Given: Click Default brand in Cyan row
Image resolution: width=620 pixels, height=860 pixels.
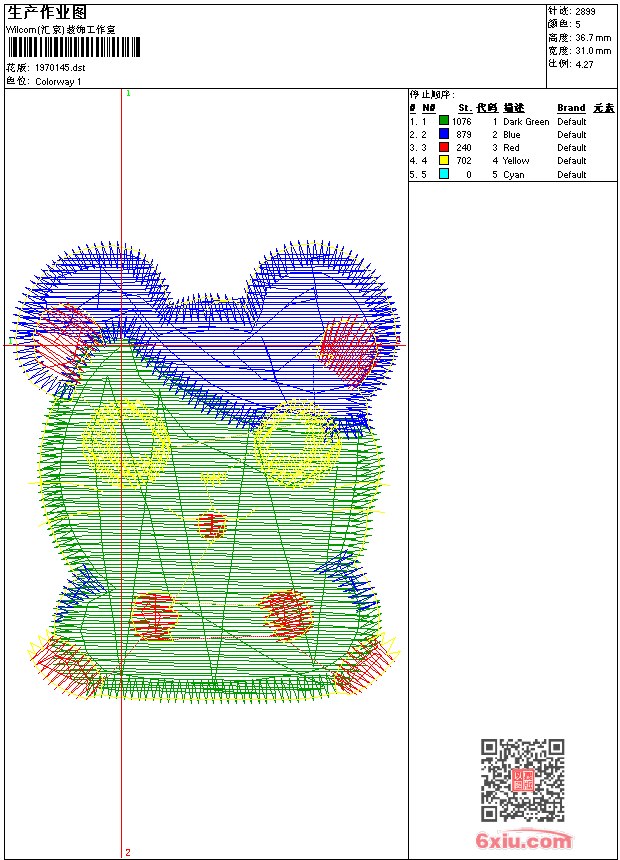Looking at the screenshot, I should click(x=572, y=175).
